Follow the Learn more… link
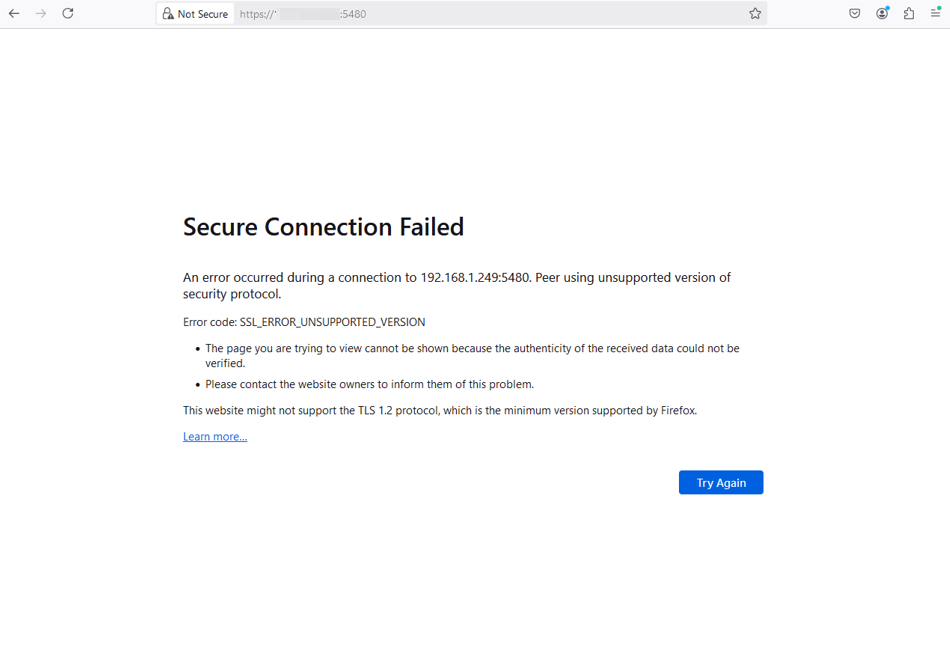 pos(215,437)
